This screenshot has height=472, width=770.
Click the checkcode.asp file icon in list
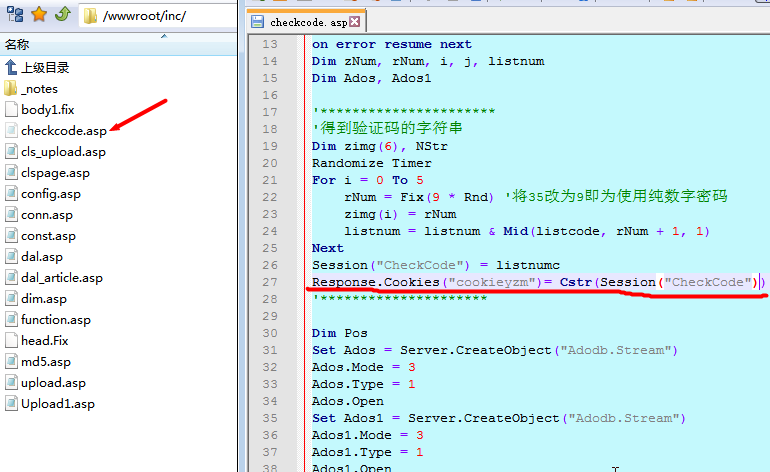point(11,130)
